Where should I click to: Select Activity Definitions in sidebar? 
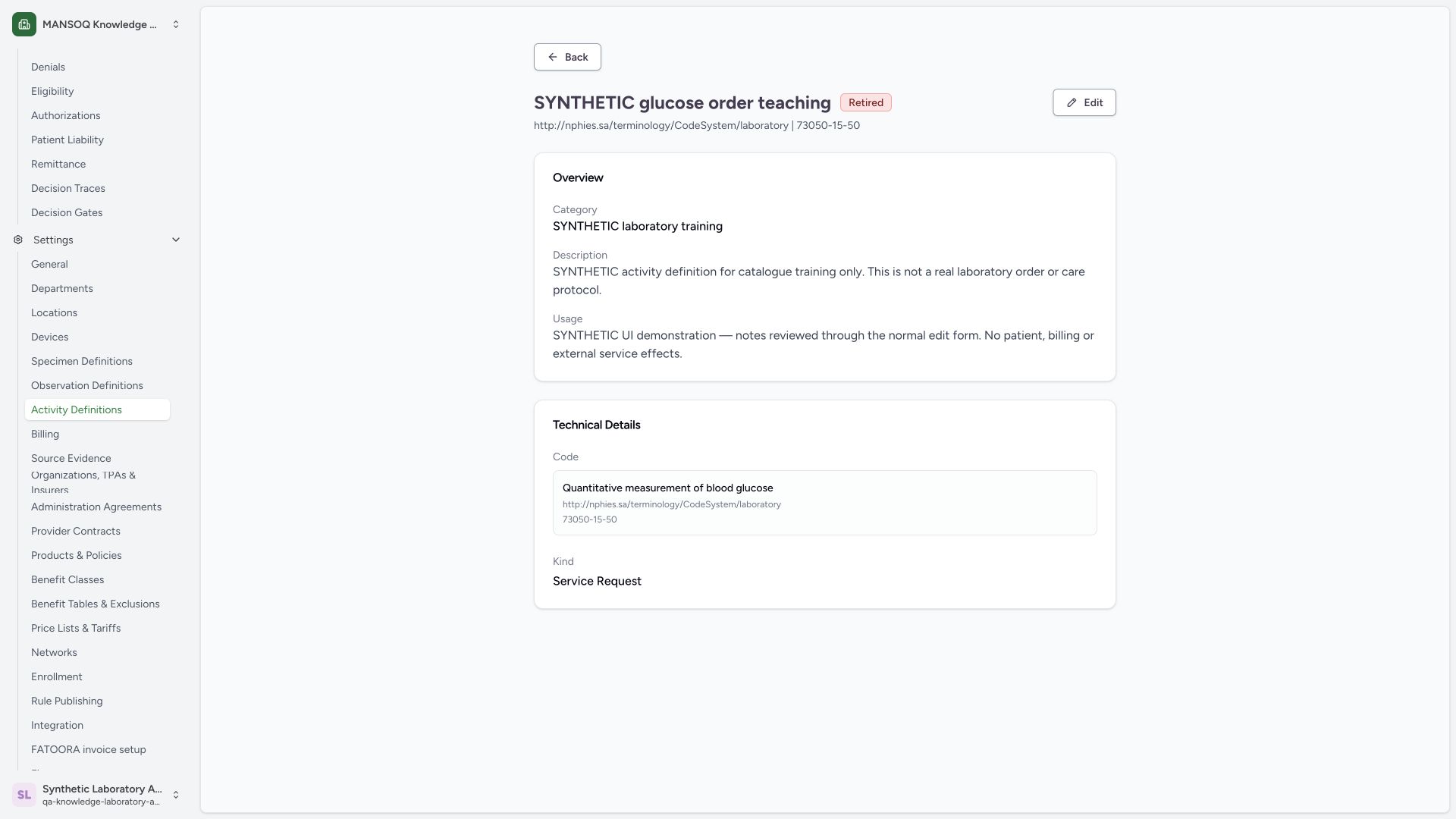click(x=97, y=409)
